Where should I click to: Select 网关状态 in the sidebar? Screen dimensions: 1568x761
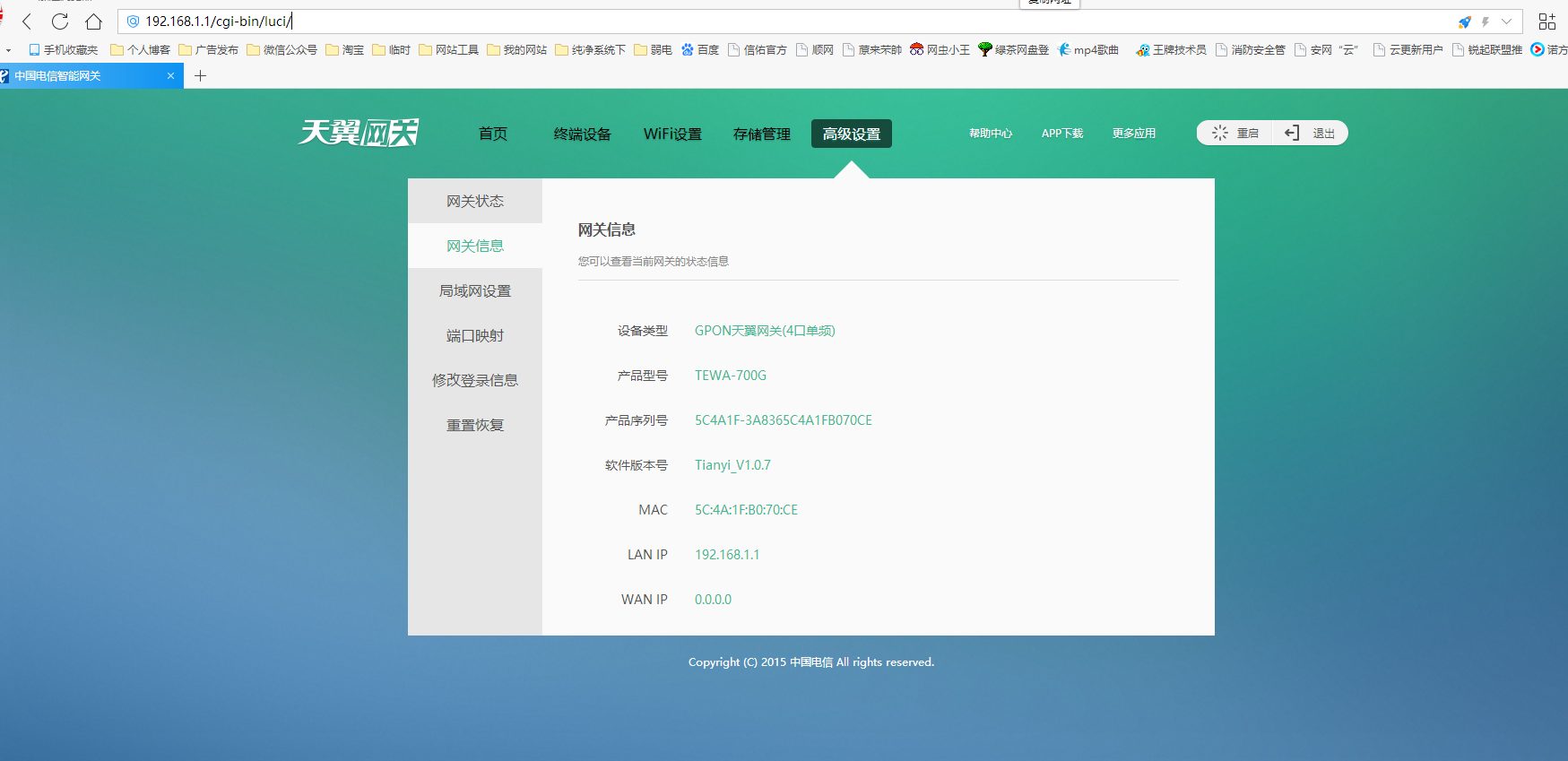[475, 201]
